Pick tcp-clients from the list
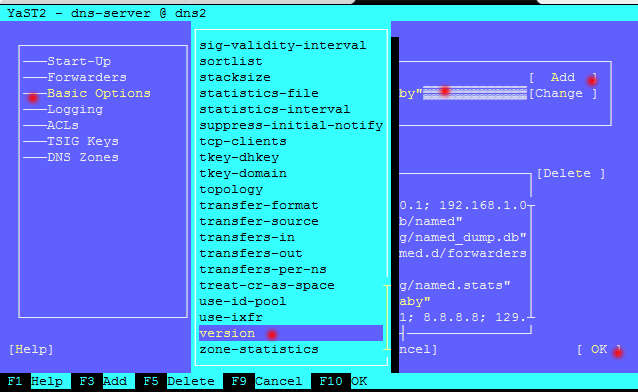Image resolution: width=638 pixels, height=392 pixels. point(291,141)
